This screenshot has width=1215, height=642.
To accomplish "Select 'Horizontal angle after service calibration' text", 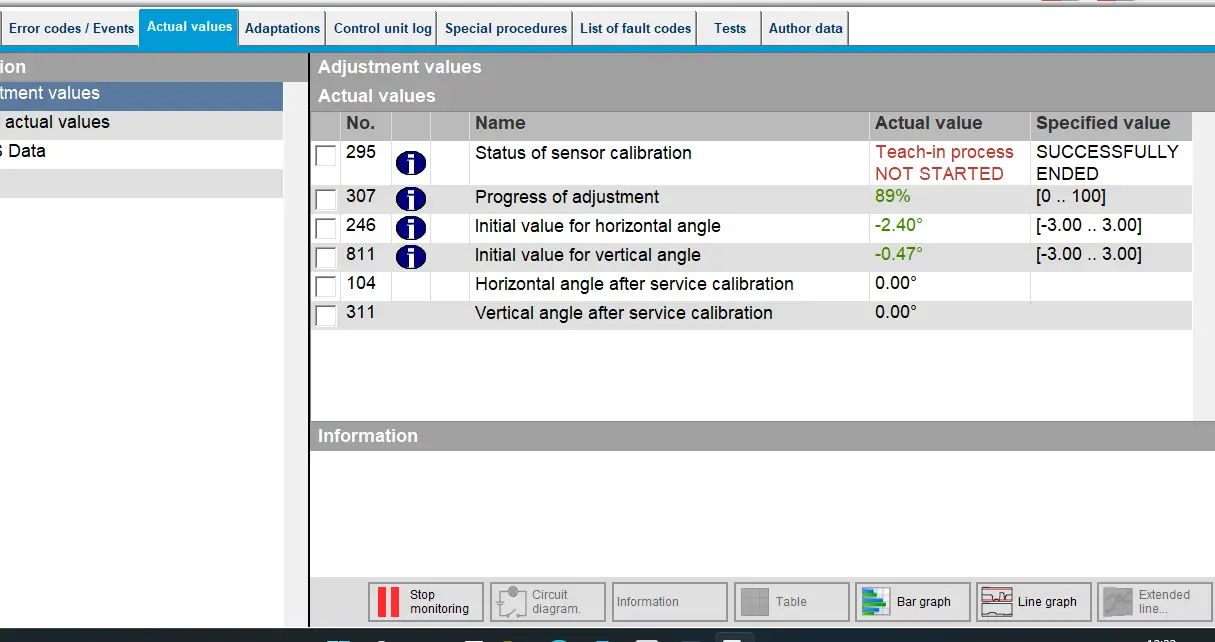I will (634, 284).
